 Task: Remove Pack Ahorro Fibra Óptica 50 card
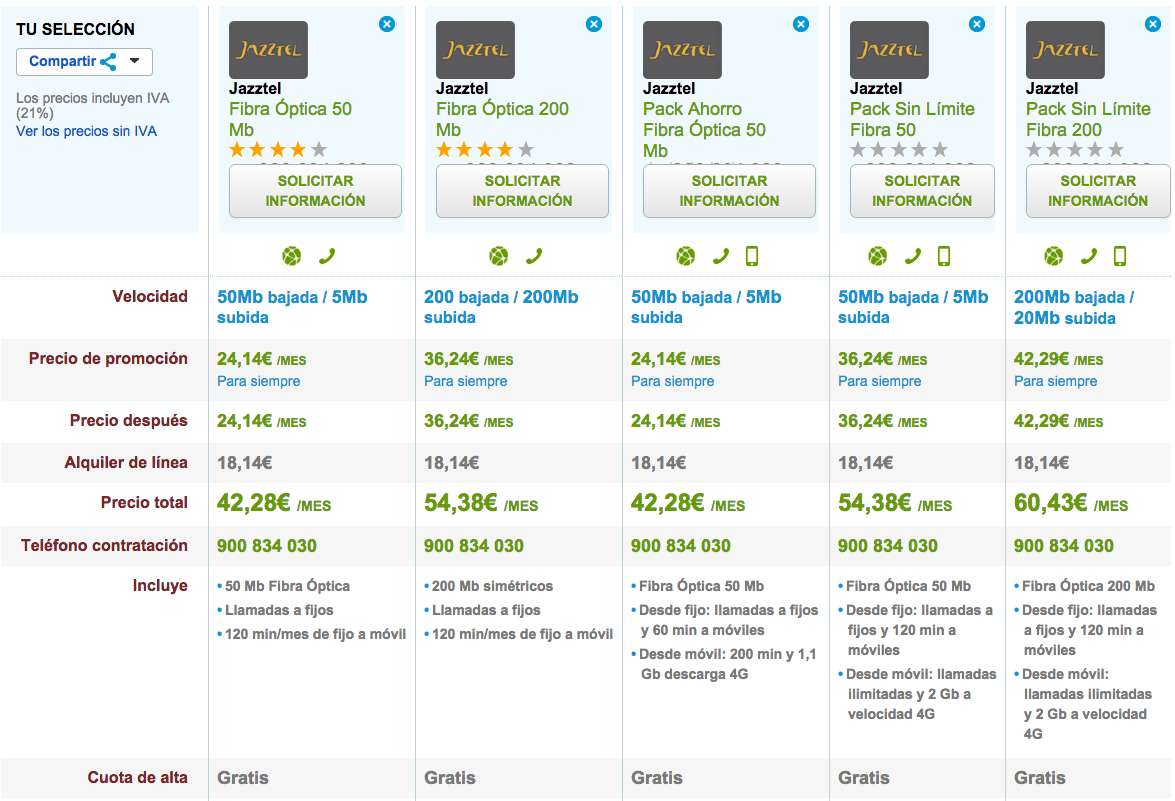pos(800,24)
